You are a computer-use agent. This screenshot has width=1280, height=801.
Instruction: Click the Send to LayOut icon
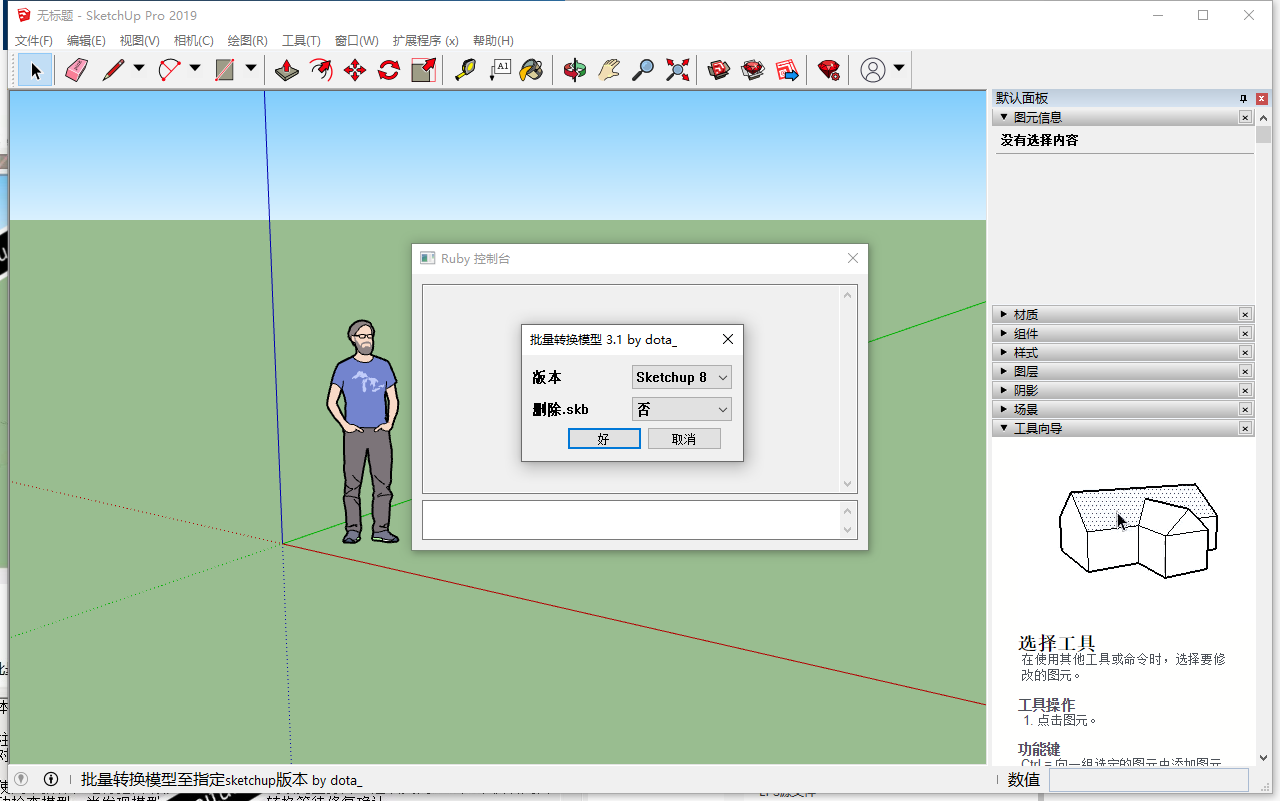[787, 70]
